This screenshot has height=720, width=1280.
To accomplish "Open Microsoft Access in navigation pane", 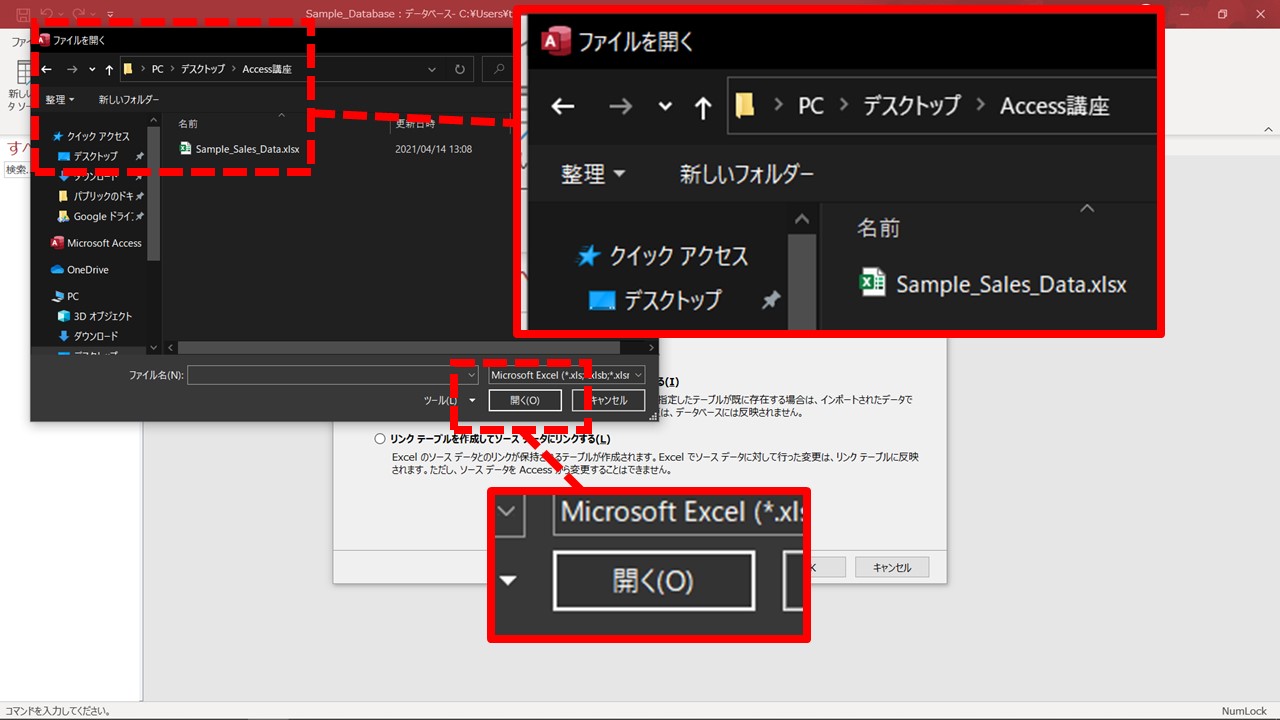I will coord(104,243).
